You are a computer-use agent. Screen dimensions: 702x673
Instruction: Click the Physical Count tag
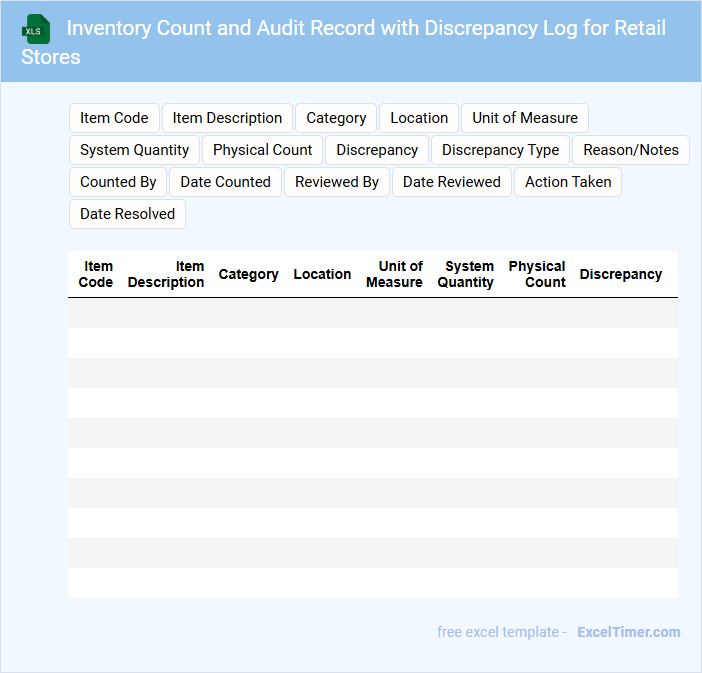262,150
